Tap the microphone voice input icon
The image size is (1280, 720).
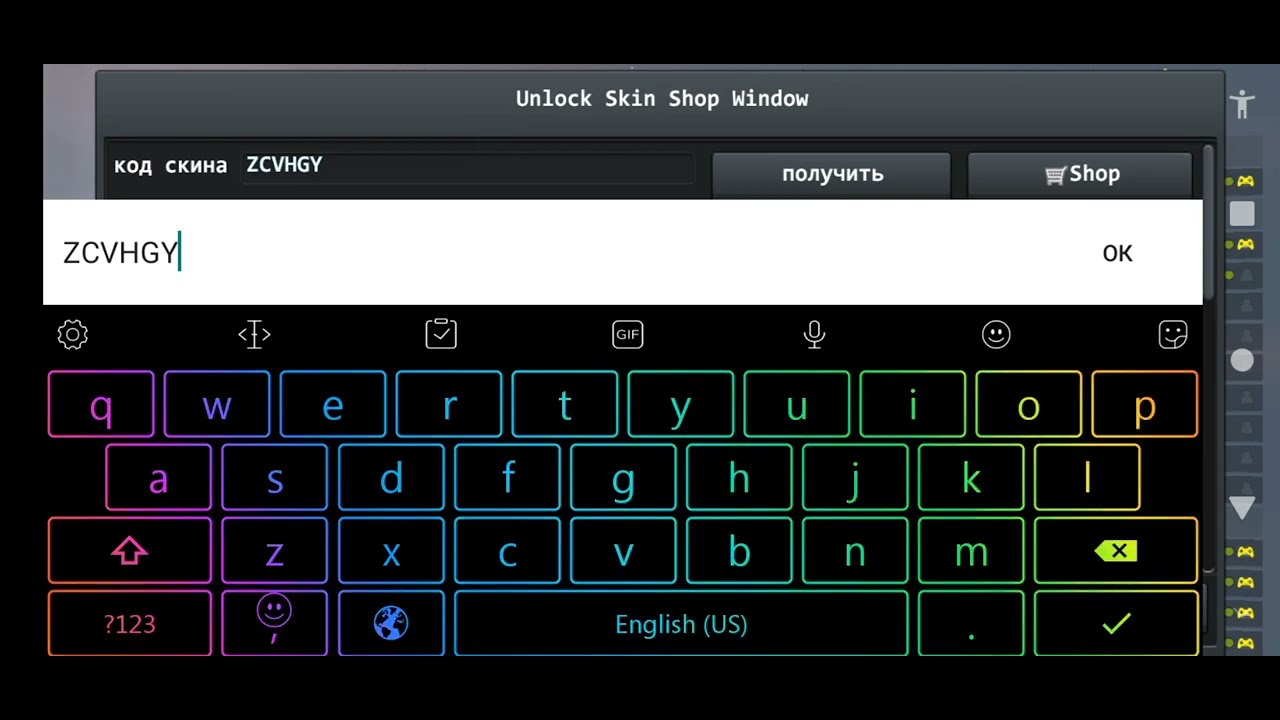[x=815, y=334]
